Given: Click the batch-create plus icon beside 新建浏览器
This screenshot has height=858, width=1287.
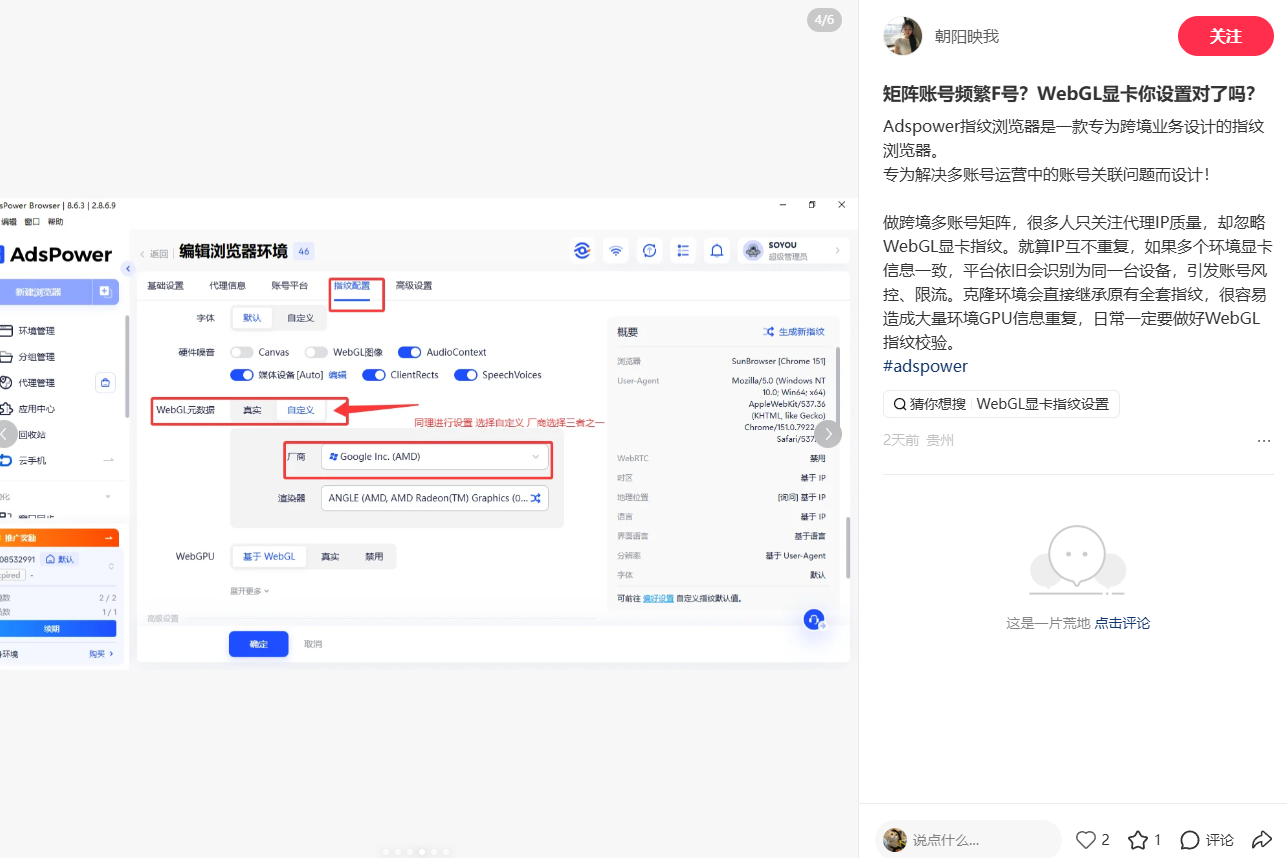Looking at the screenshot, I should [x=105, y=292].
